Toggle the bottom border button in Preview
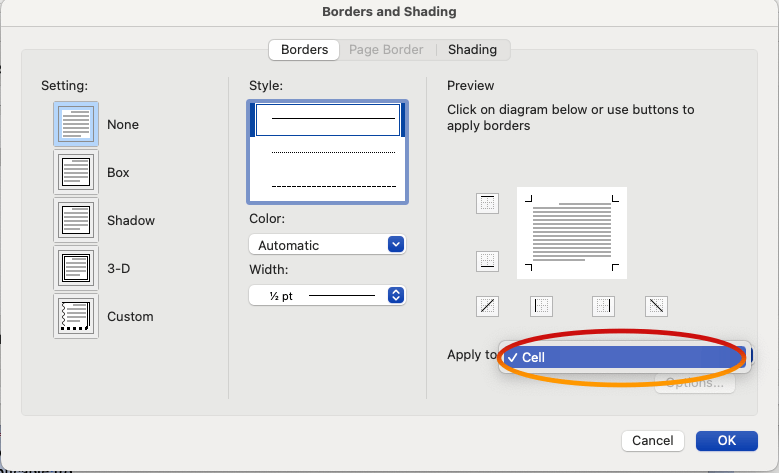The image size is (779, 473). click(x=487, y=261)
